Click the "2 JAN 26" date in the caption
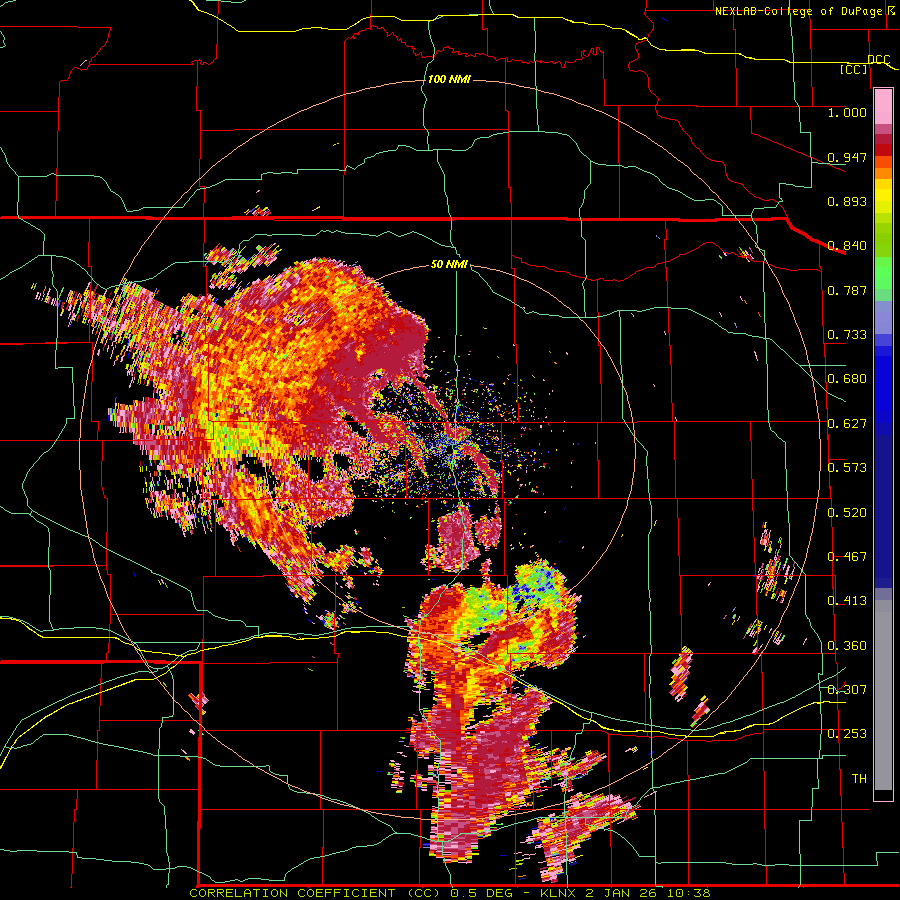Viewport: 900px width, 900px height. 623,893
